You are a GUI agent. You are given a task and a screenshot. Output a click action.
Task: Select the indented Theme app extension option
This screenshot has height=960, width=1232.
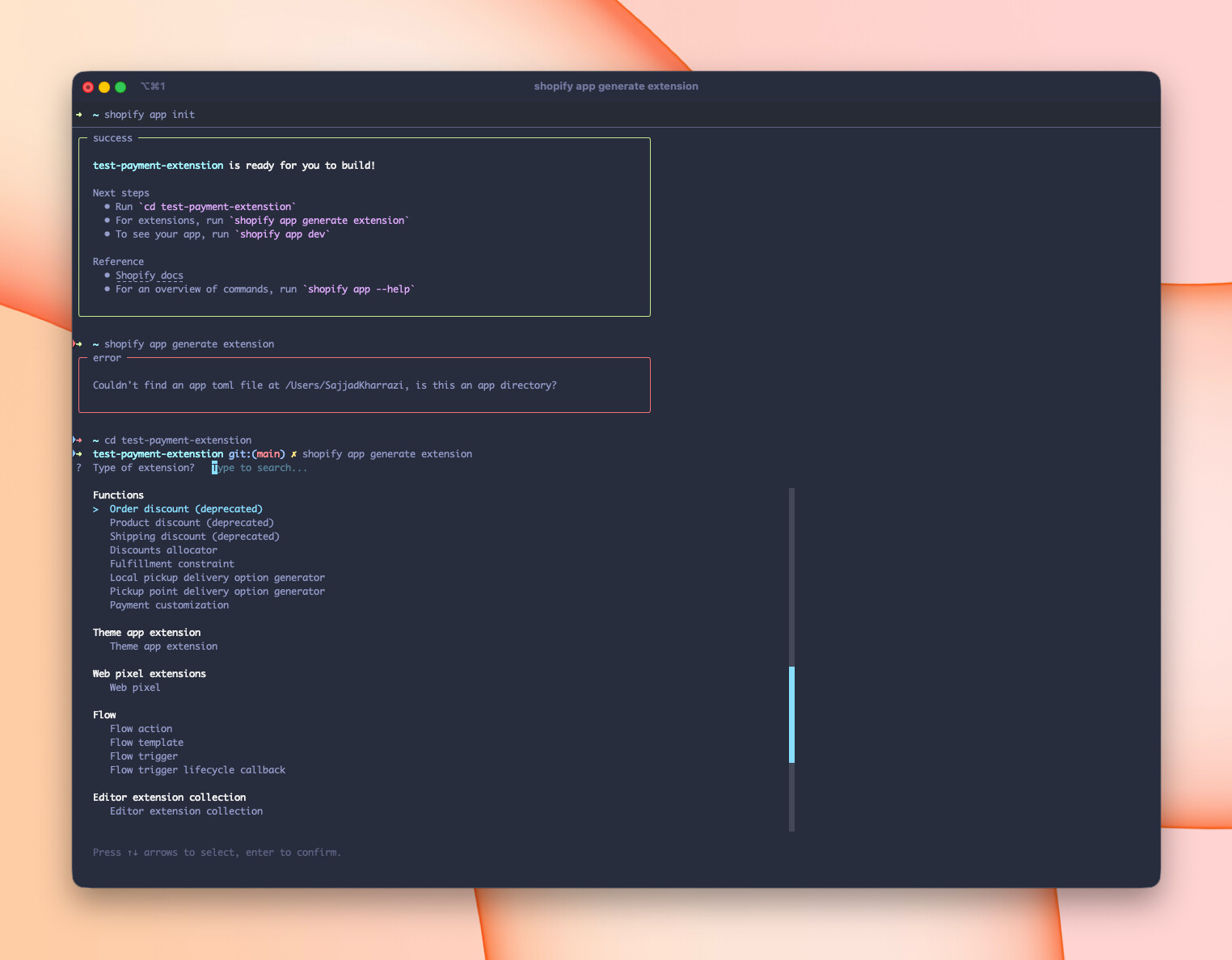[163, 646]
